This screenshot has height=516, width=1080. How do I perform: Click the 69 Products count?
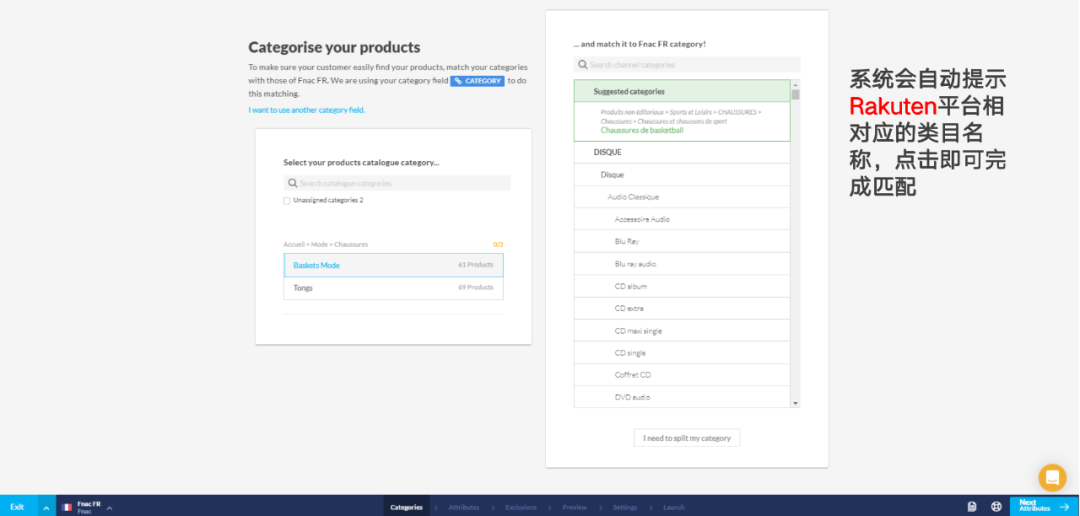pos(476,287)
